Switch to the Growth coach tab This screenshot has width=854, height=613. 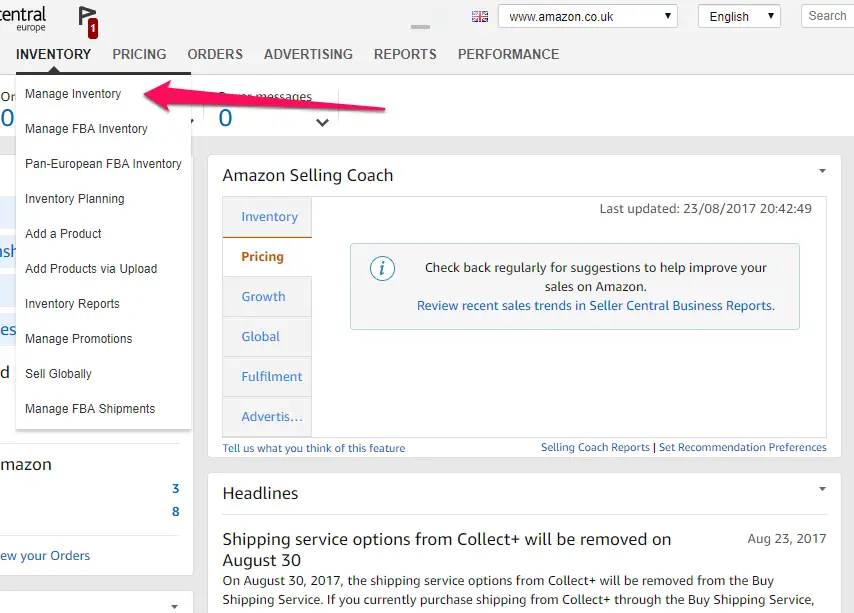(x=267, y=297)
